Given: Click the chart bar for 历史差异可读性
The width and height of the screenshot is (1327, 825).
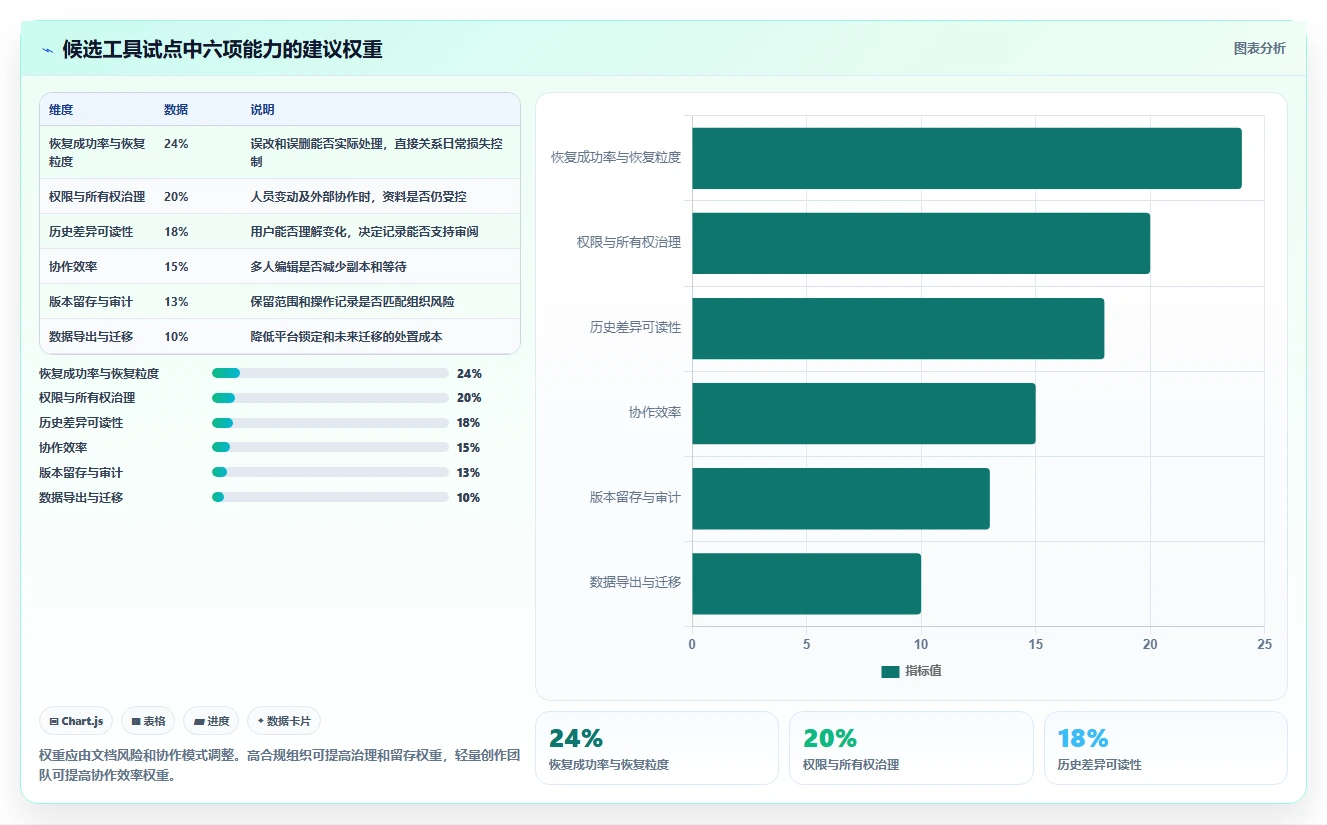Looking at the screenshot, I should point(898,328).
